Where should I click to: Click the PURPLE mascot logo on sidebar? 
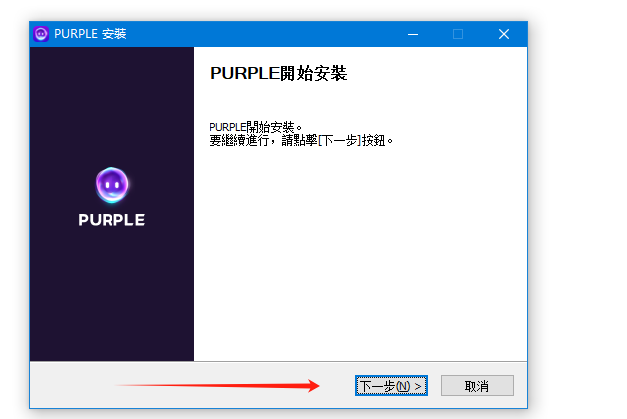[112, 185]
